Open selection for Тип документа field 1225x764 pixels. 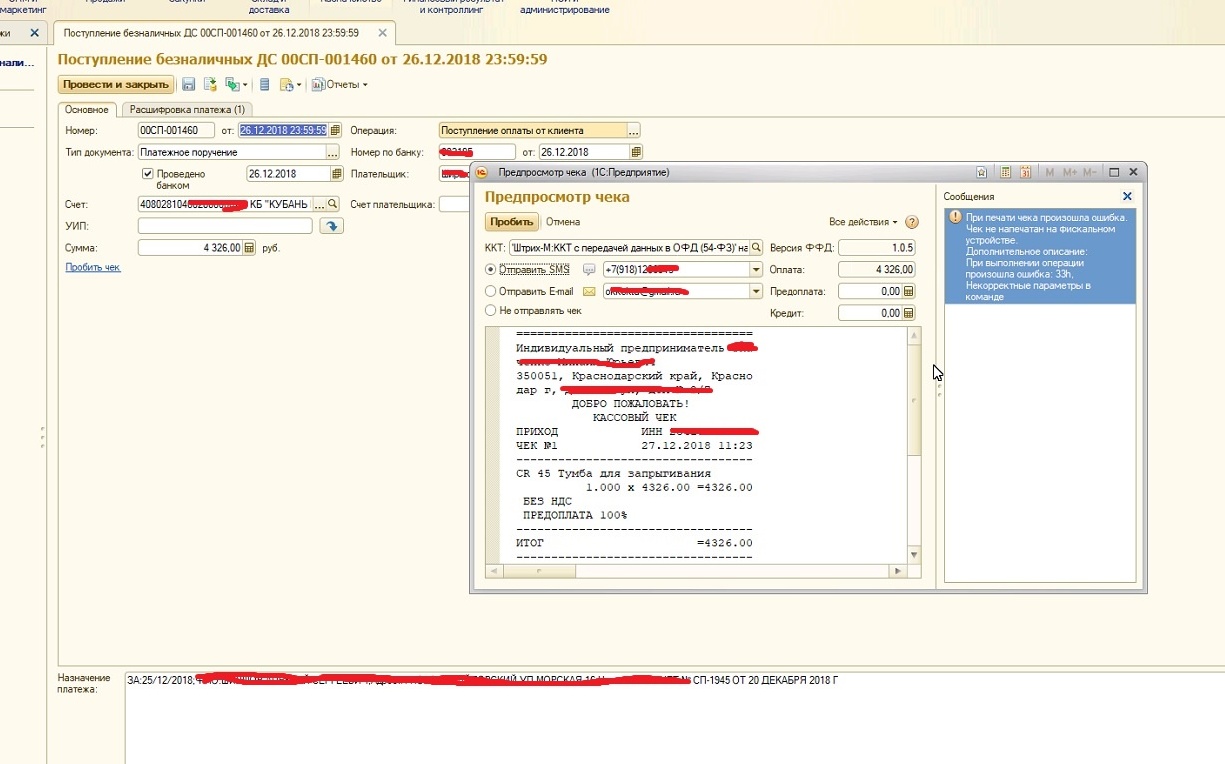pos(333,152)
